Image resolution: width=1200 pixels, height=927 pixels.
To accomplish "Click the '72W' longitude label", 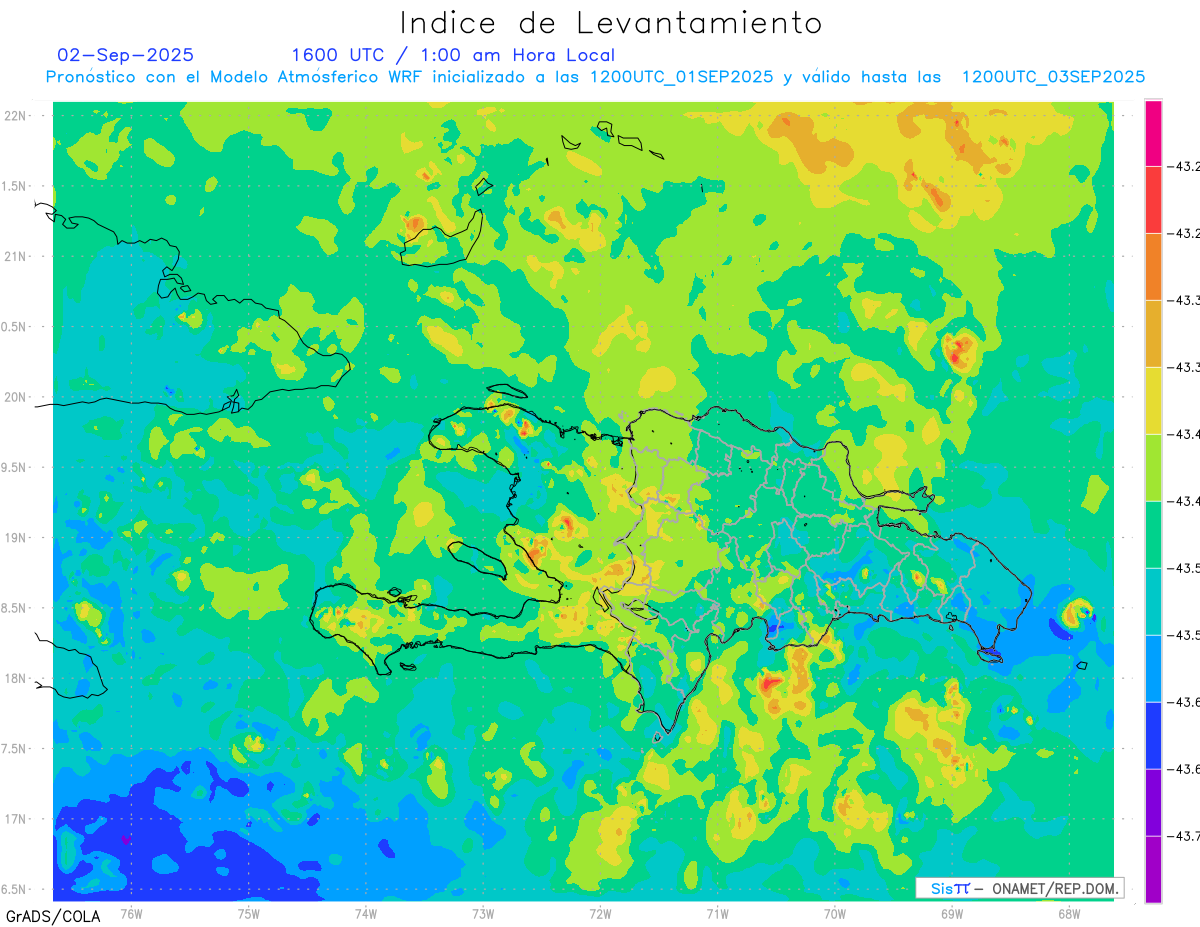I will (600, 913).
